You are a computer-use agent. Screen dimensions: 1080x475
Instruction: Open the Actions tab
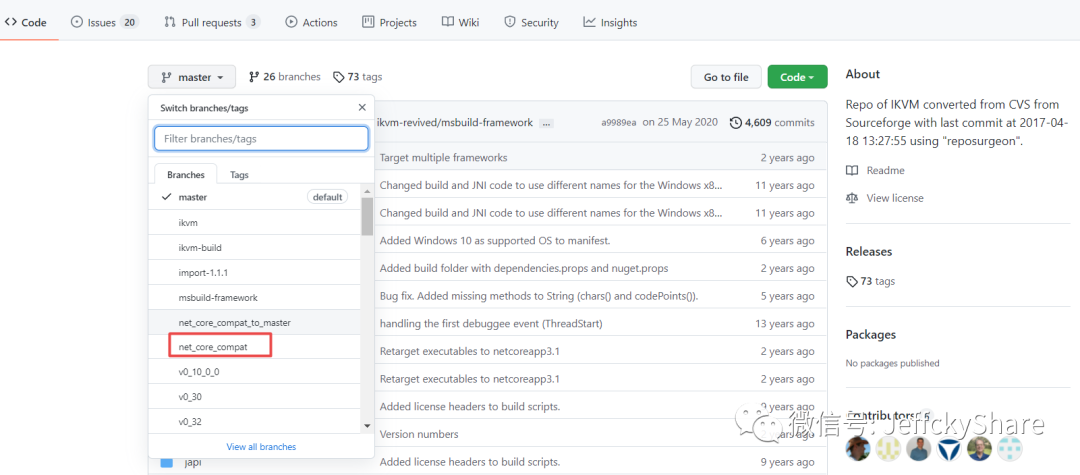pyautogui.click(x=311, y=23)
